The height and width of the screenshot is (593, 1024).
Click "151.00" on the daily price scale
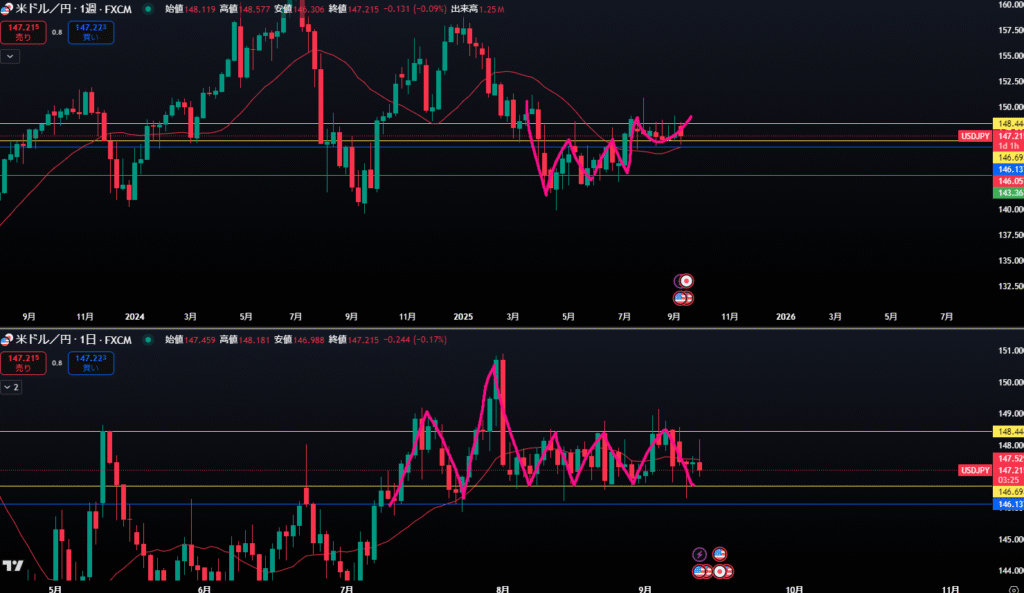click(x=1010, y=351)
